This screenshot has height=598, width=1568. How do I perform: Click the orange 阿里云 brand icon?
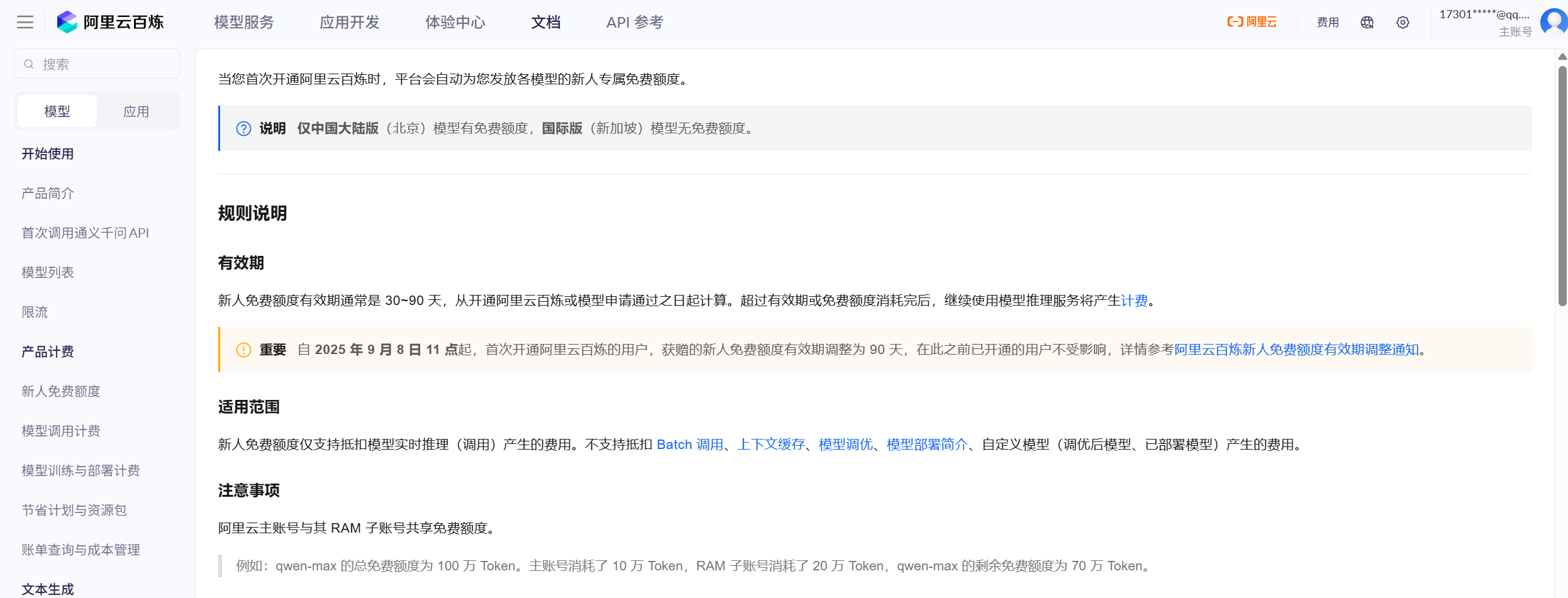pyautogui.click(x=1252, y=23)
